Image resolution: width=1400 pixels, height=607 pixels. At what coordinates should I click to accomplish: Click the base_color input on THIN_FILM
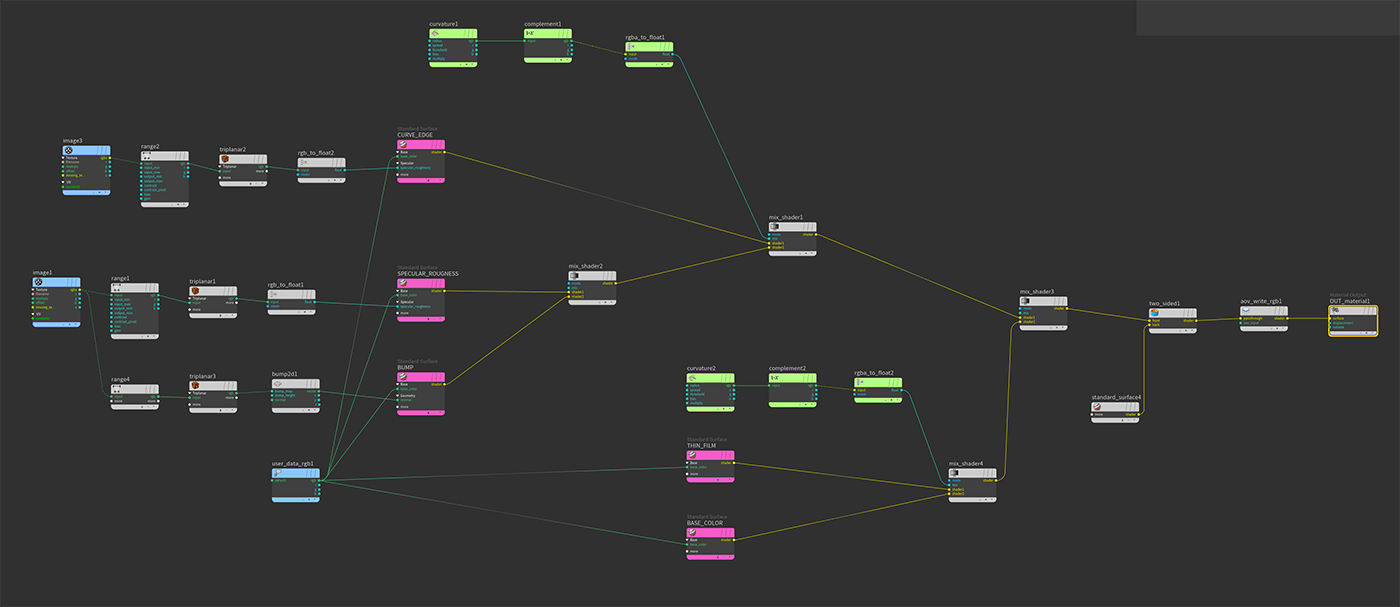click(x=689, y=467)
